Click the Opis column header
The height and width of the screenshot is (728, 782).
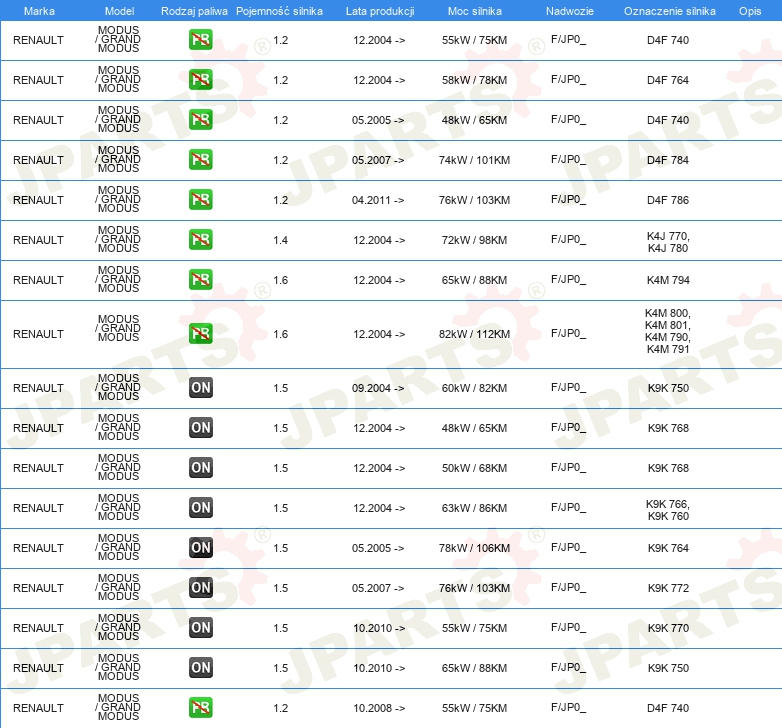750,11
